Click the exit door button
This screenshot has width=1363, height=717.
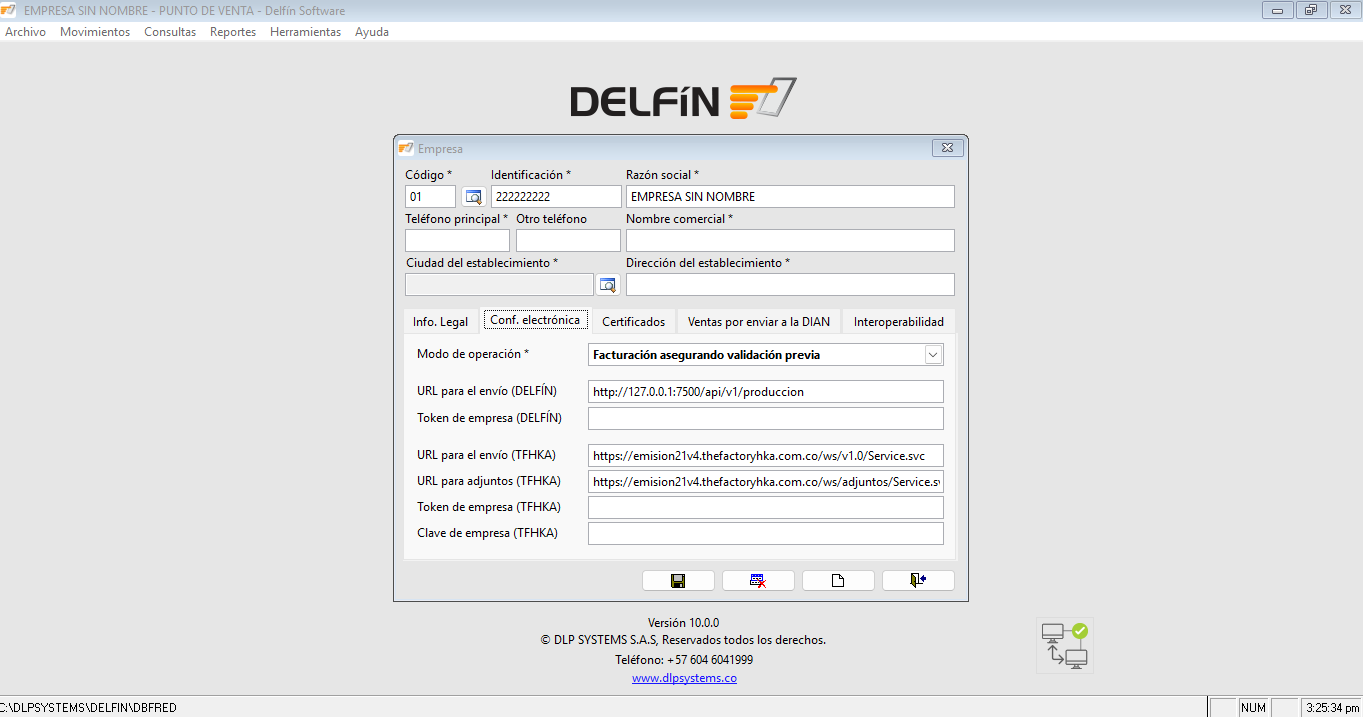918,581
